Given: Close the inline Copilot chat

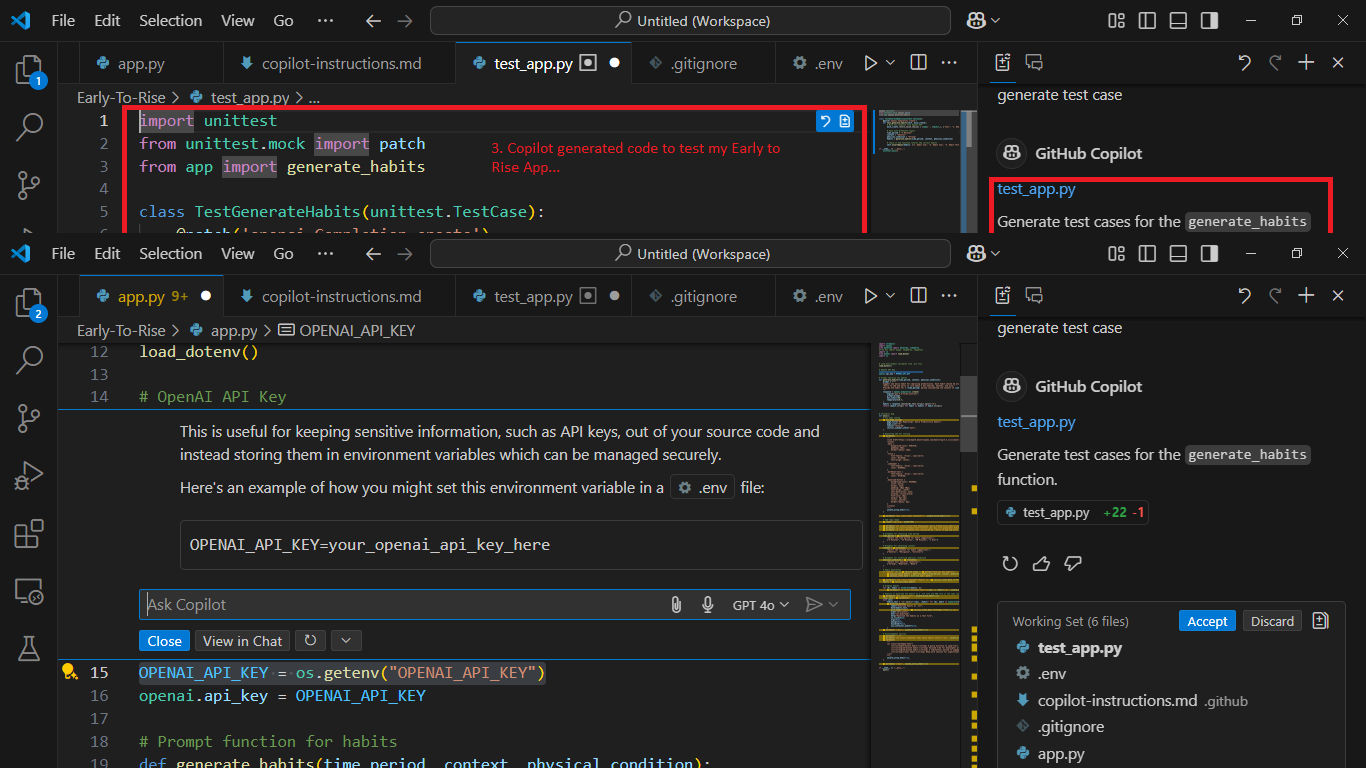Looking at the screenshot, I should coord(165,641).
